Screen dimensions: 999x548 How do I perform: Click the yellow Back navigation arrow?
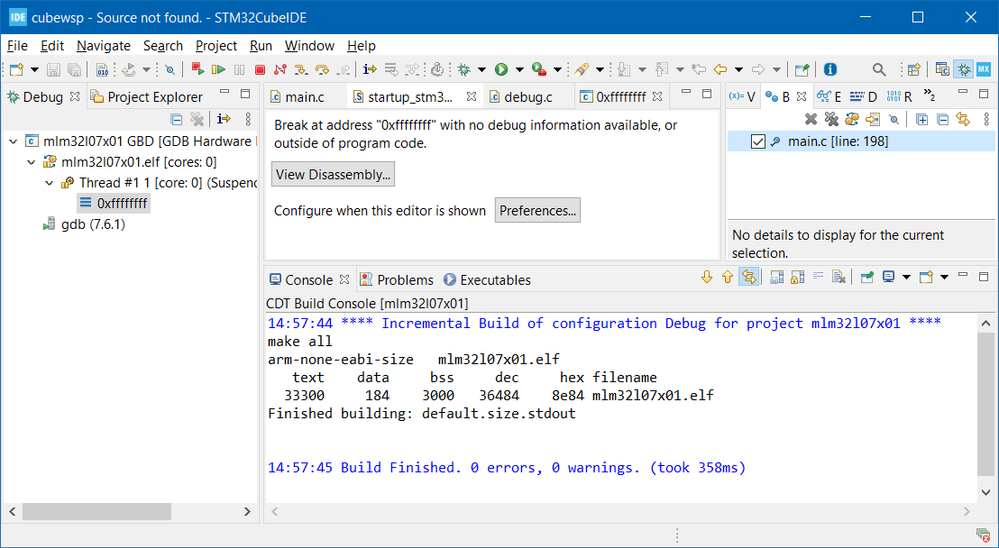(721, 69)
